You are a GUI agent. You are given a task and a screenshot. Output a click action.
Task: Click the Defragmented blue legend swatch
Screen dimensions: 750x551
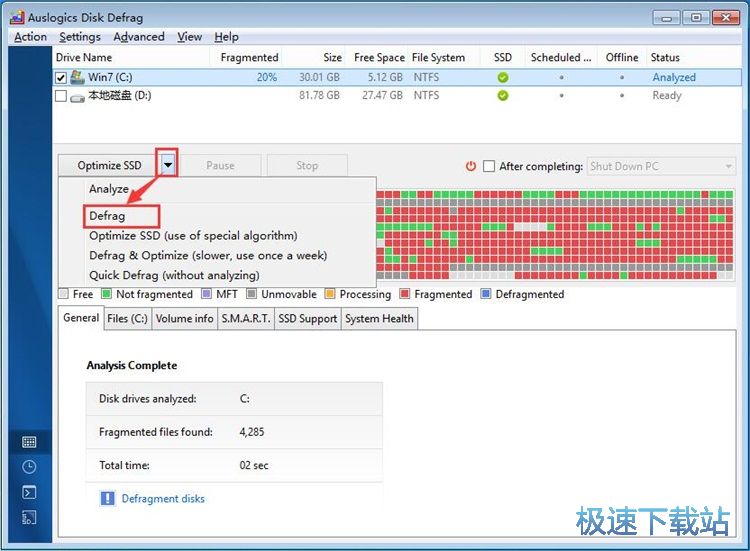[x=485, y=294]
